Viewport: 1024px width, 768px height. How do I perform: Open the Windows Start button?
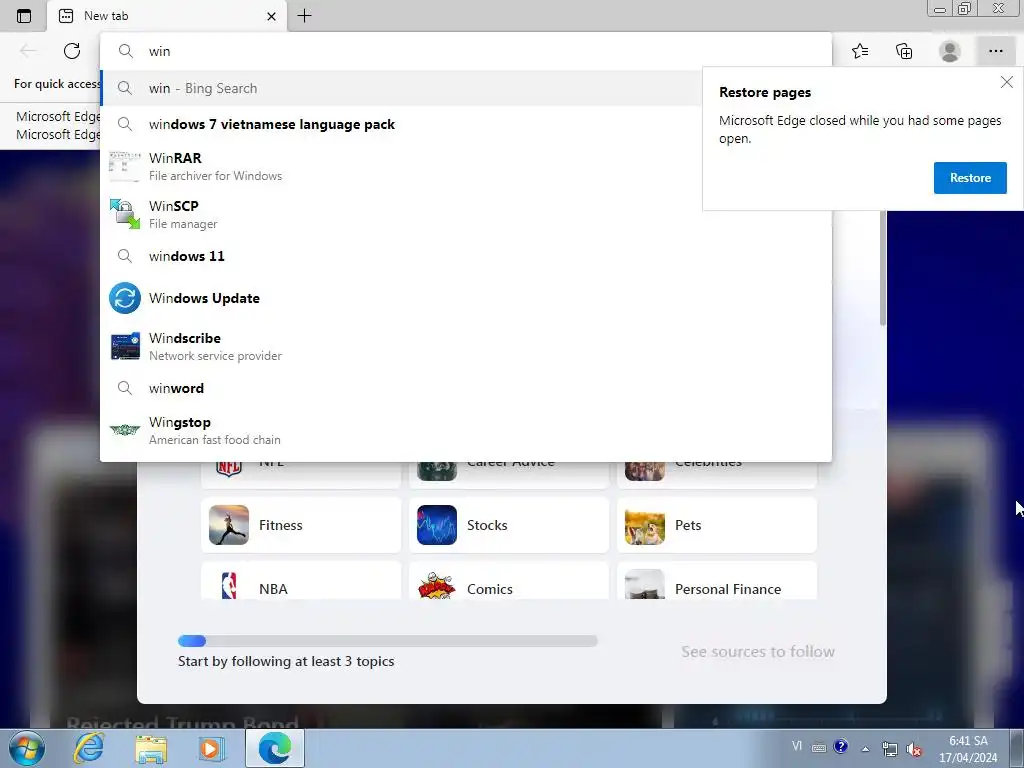coord(27,748)
